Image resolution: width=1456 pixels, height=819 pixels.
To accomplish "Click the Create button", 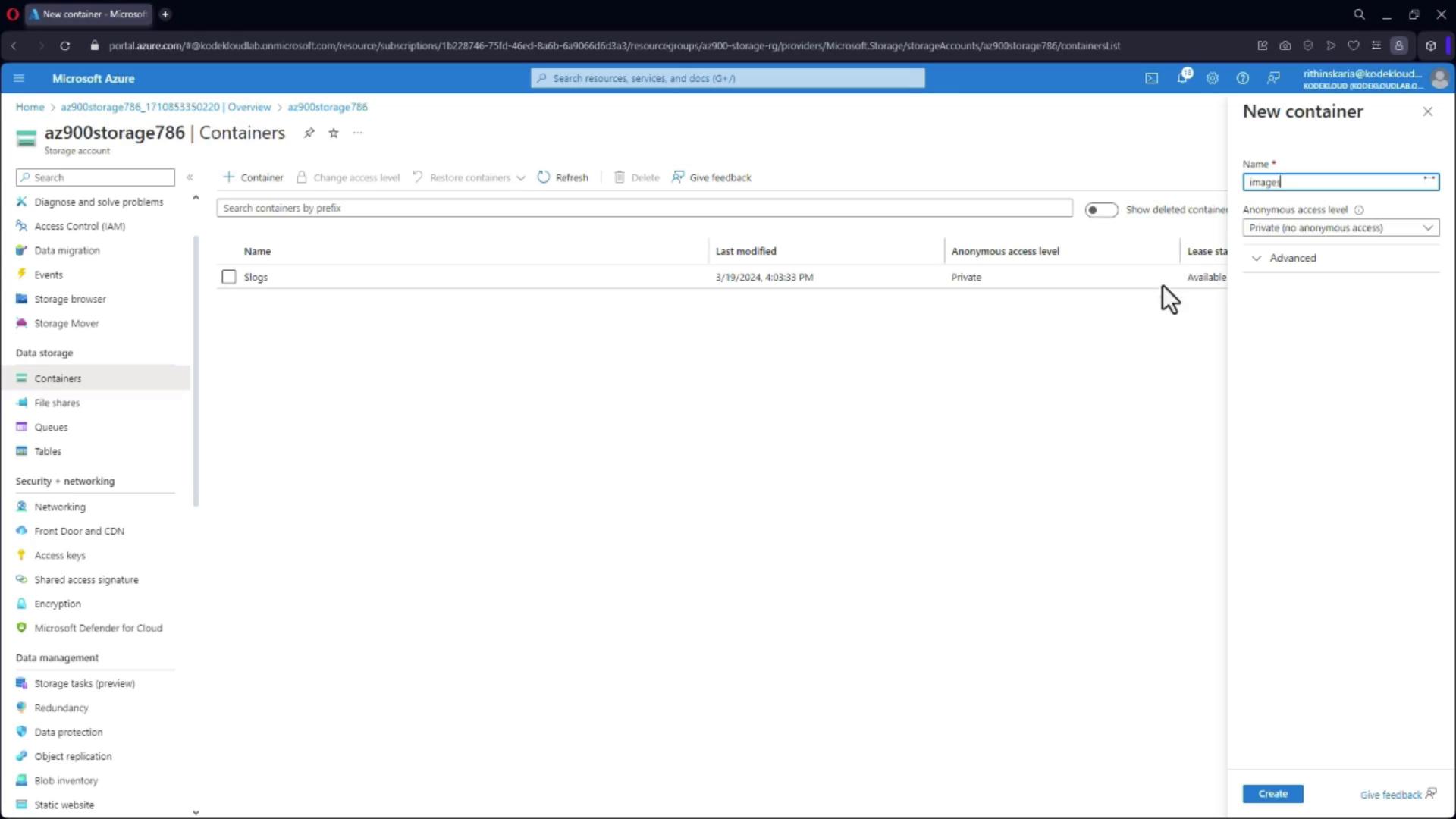I will coord(1272,793).
